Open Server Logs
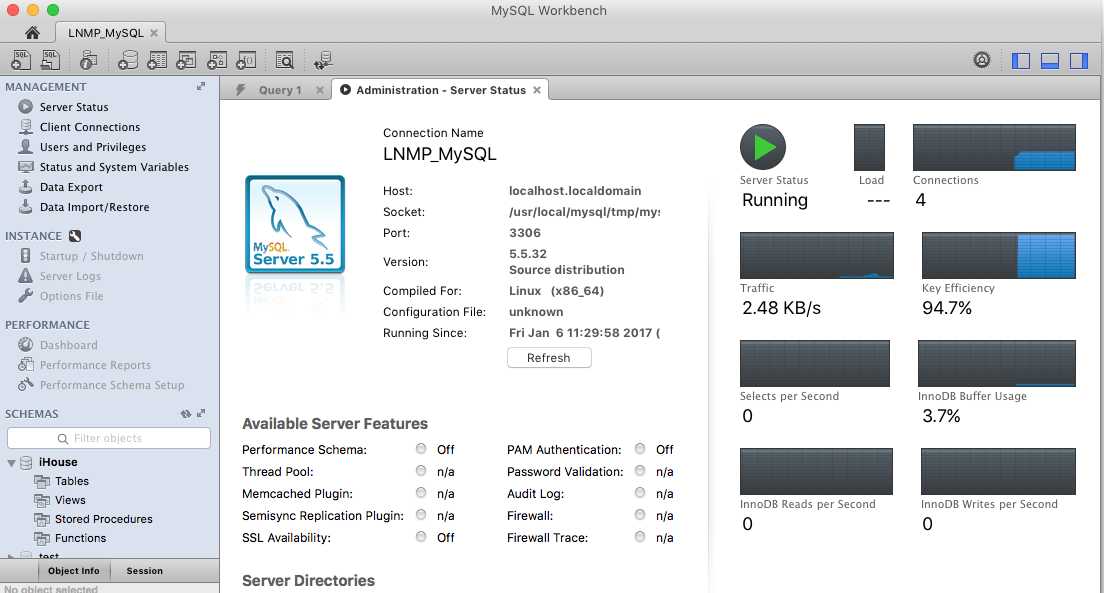 tap(70, 276)
